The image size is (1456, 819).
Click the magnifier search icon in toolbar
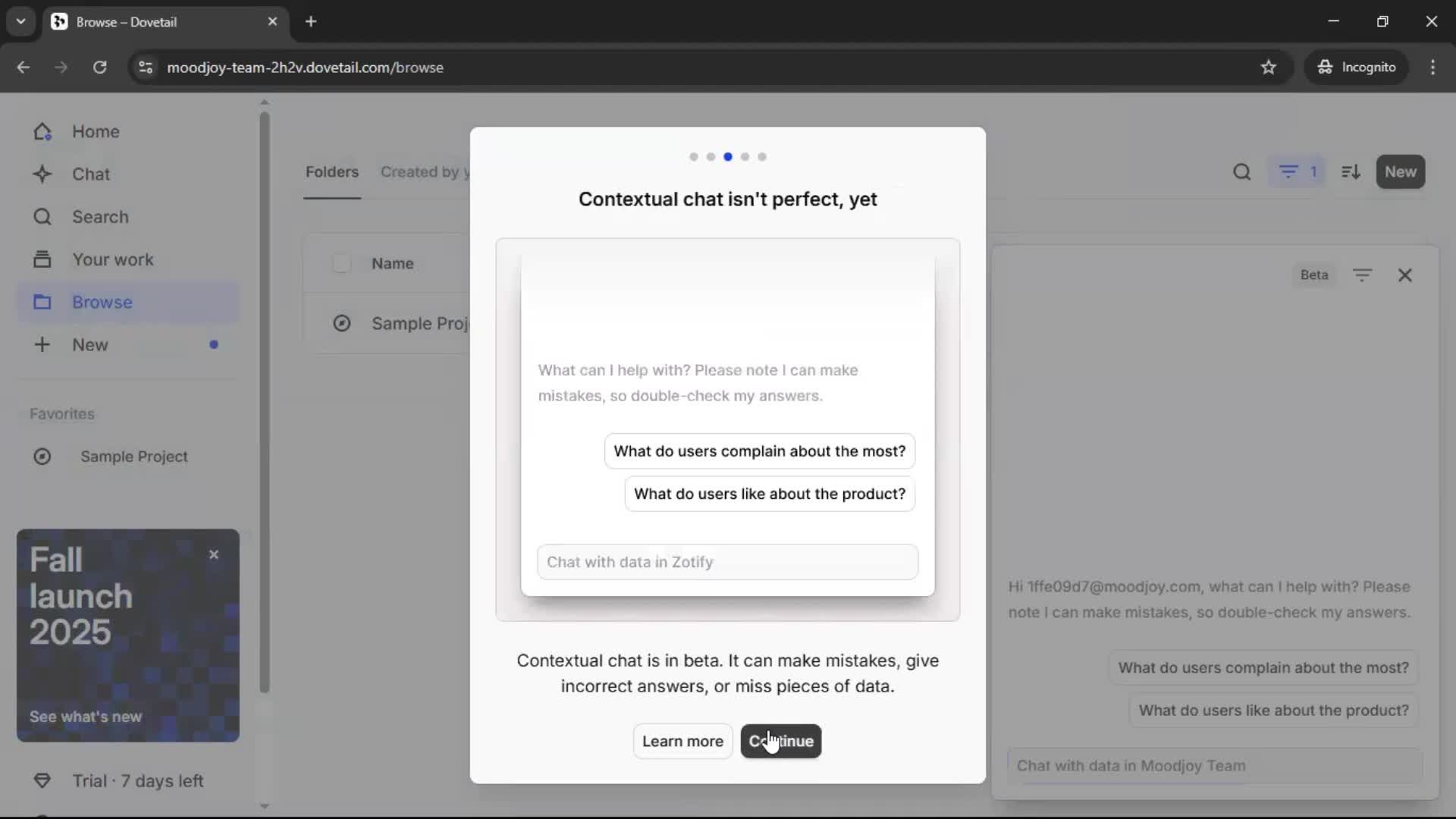(1241, 172)
